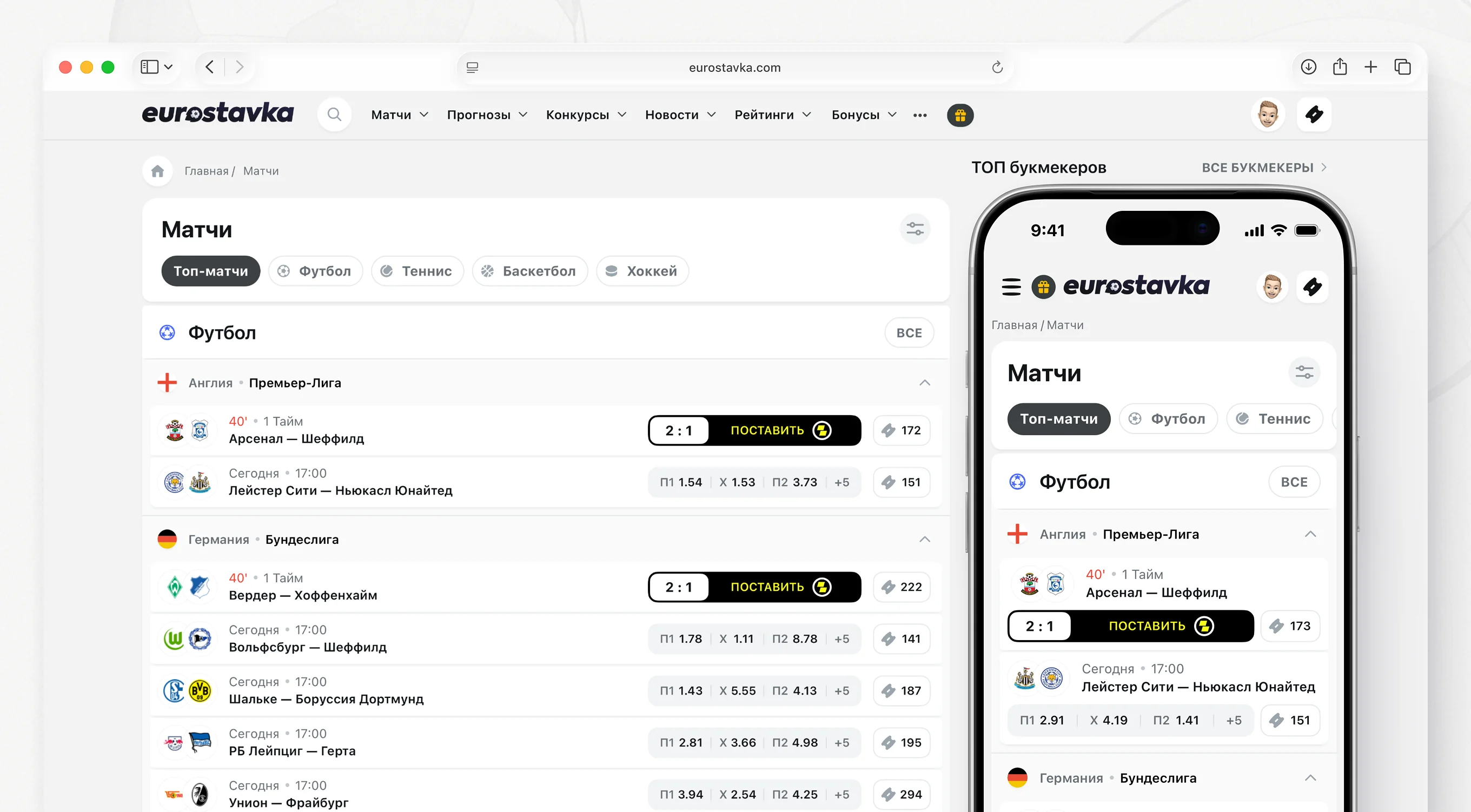Open Safari downloads icon
The width and height of the screenshot is (1471, 812).
tap(1308, 67)
